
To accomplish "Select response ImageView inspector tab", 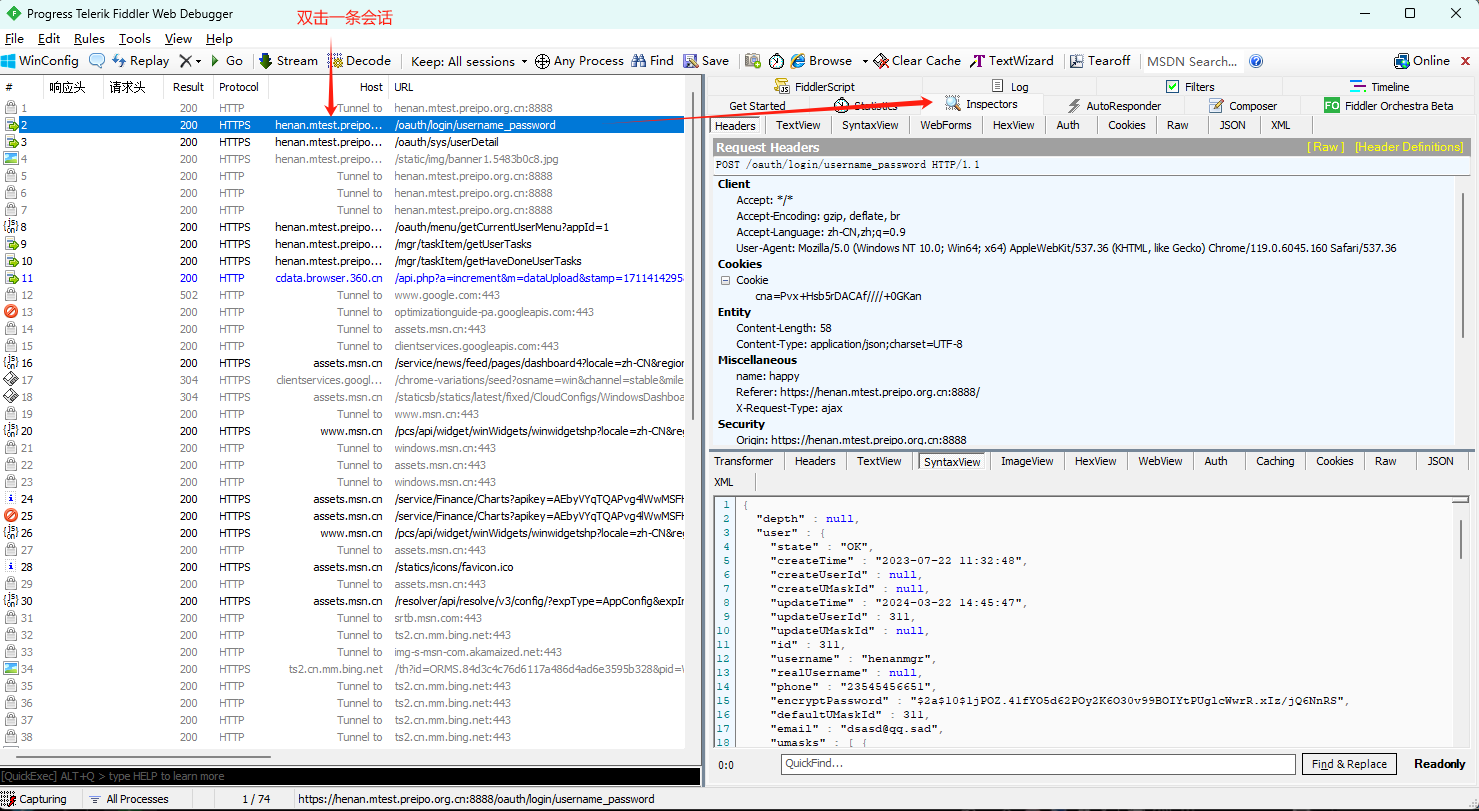I will click(1027, 461).
